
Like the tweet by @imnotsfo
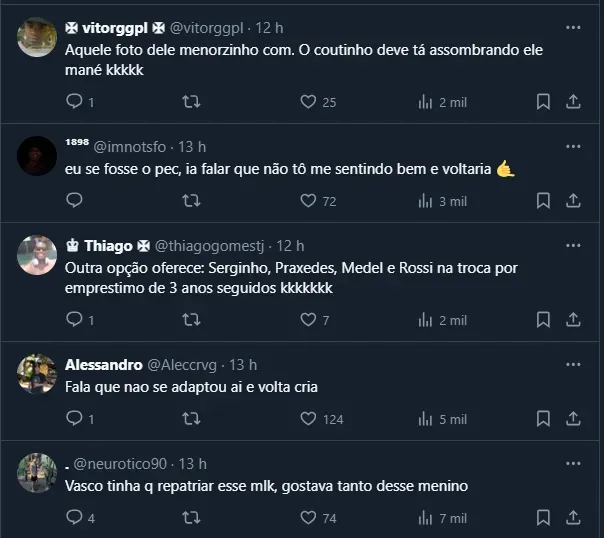[308, 200]
